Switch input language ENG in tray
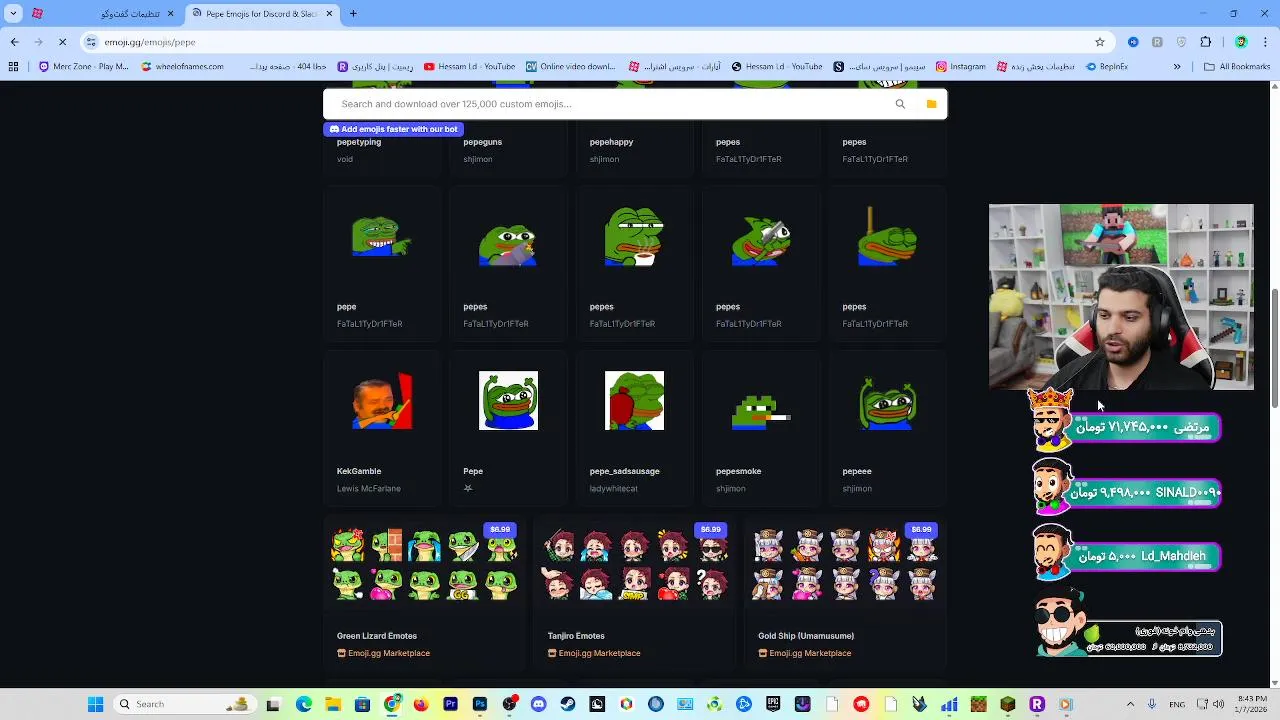Viewport: 1280px width, 720px height. pyautogui.click(x=1178, y=704)
